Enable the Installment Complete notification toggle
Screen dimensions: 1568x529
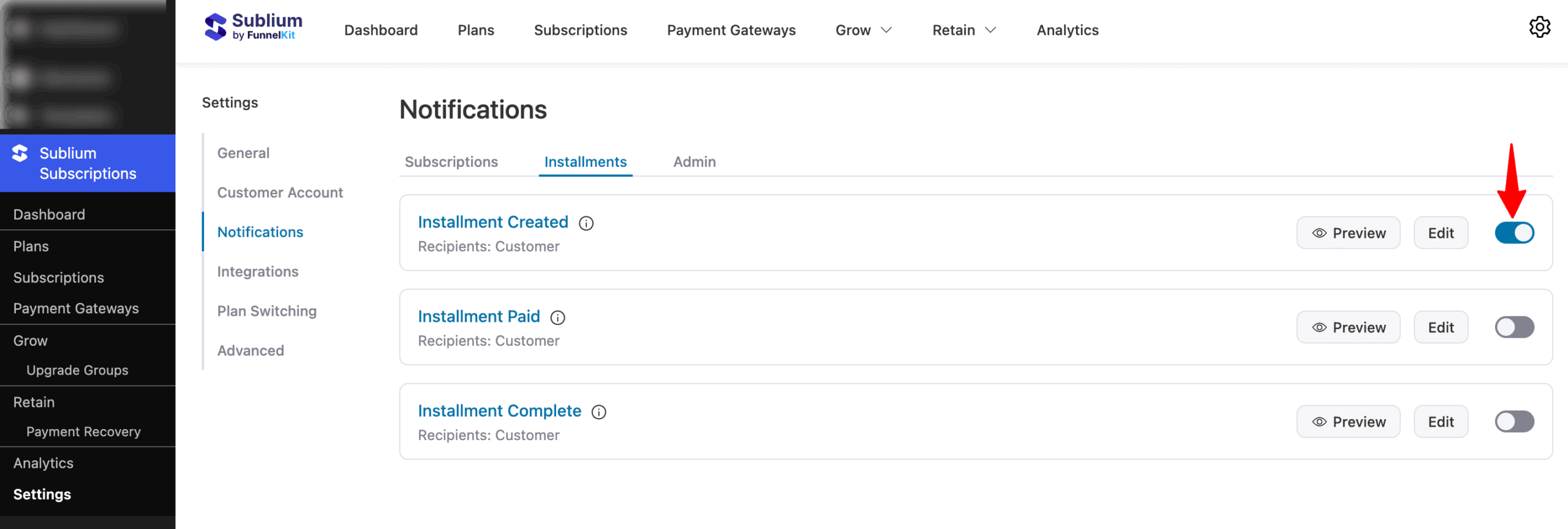pos(1513,421)
